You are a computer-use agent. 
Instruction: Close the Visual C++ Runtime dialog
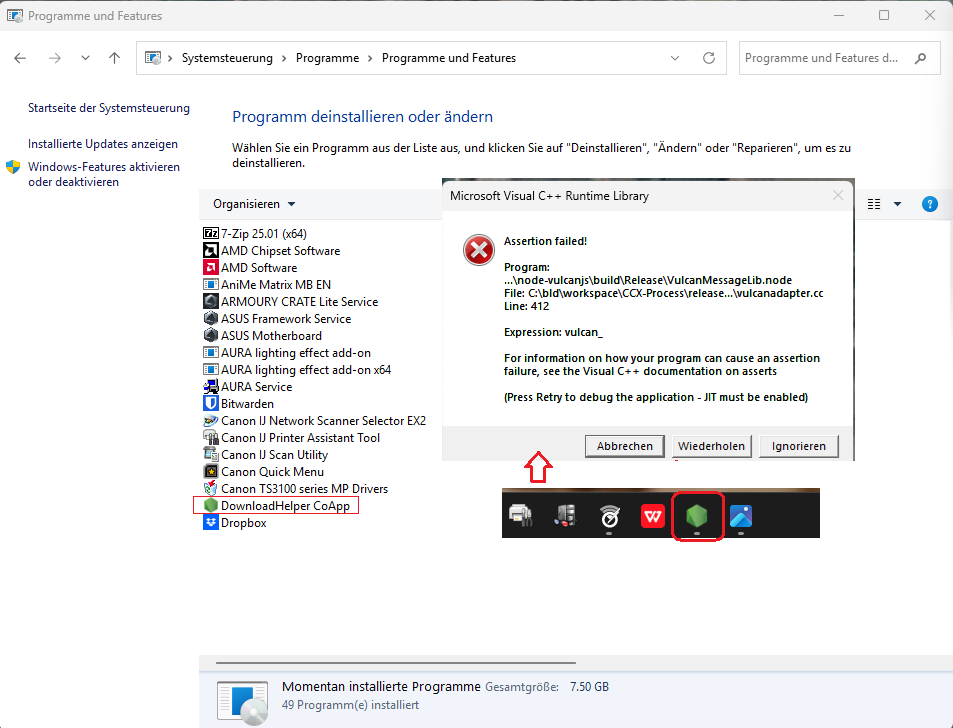(838, 195)
